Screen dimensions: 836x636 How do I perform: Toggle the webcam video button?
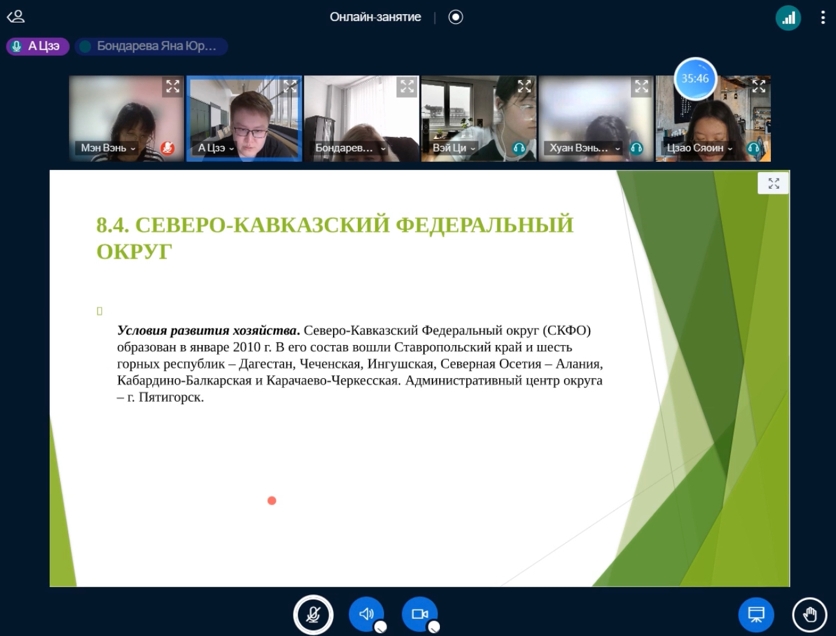(x=420, y=614)
